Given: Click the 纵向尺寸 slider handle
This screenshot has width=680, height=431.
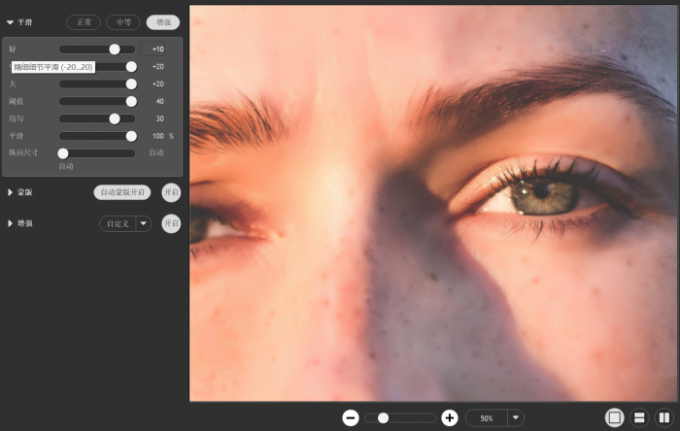Looking at the screenshot, I should point(63,153).
